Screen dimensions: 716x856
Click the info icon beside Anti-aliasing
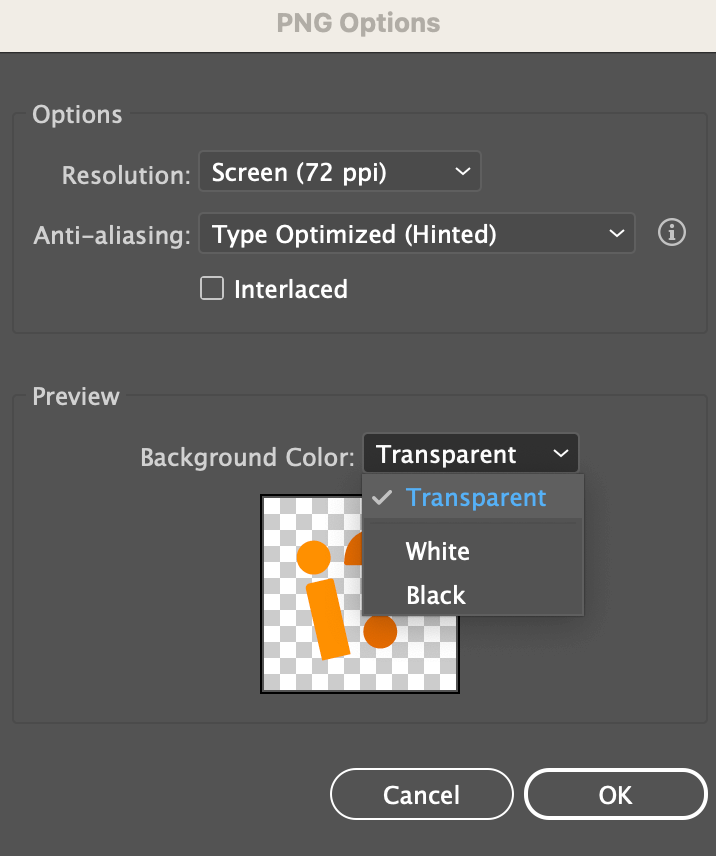[x=671, y=233]
